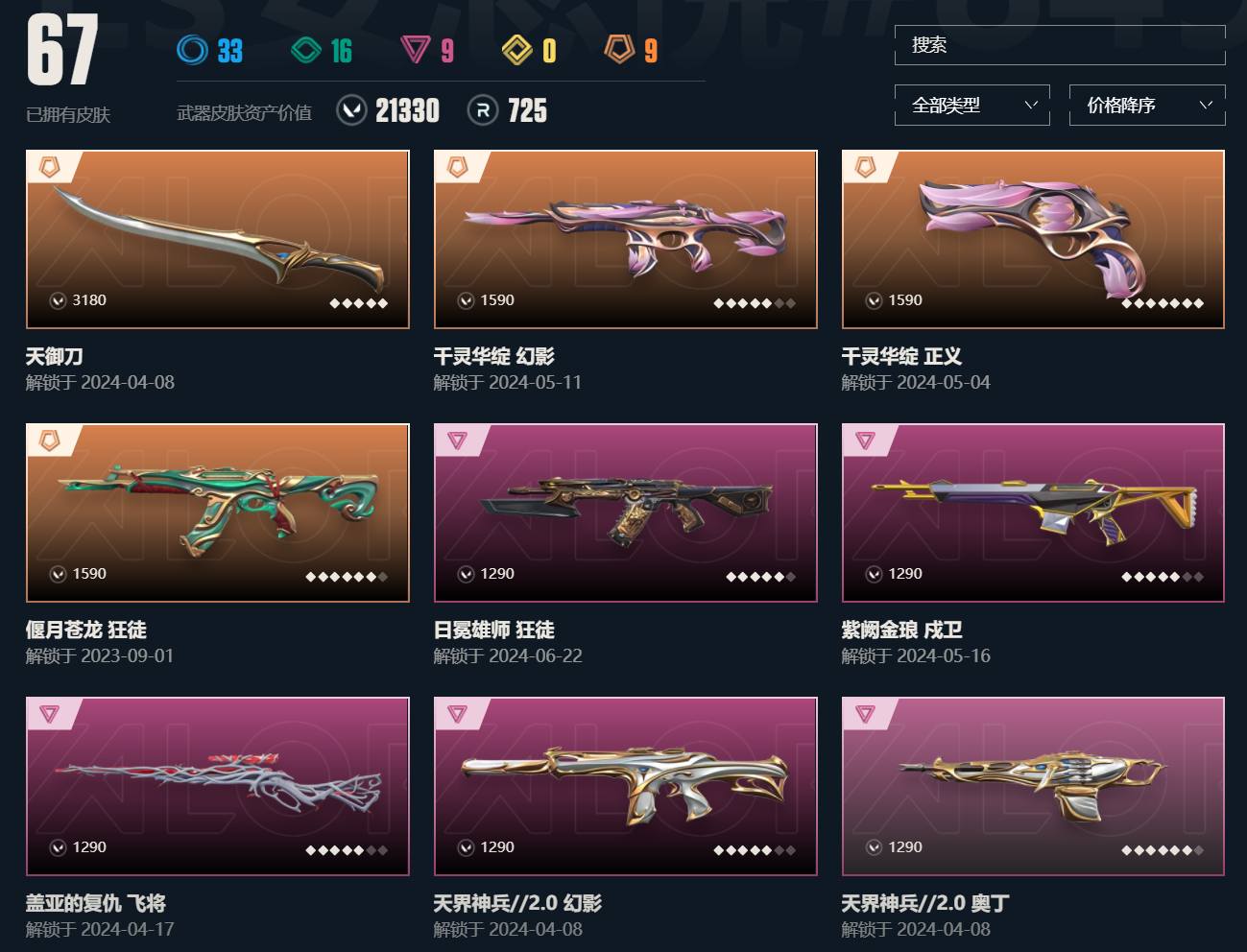The height and width of the screenshot is (952, 1247).
Task: Click the level dots on 千灵华绽 正义 card
Action: [x=1163, y=303]
